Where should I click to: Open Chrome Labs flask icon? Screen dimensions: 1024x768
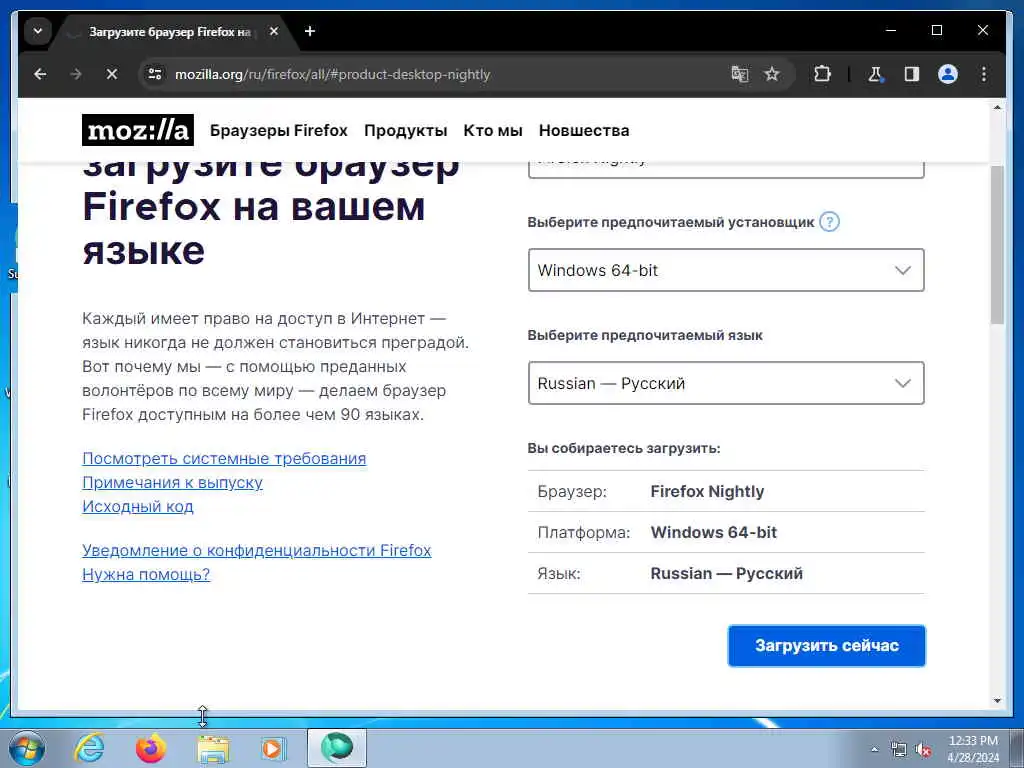coord(875,74)
